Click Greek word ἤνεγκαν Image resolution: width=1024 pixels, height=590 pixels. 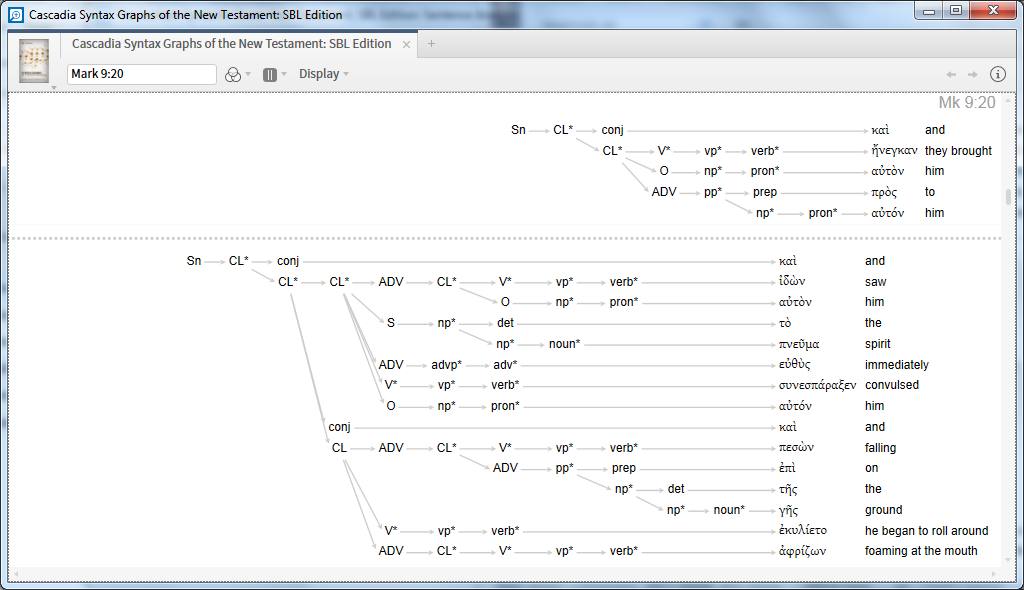point(894,150)
